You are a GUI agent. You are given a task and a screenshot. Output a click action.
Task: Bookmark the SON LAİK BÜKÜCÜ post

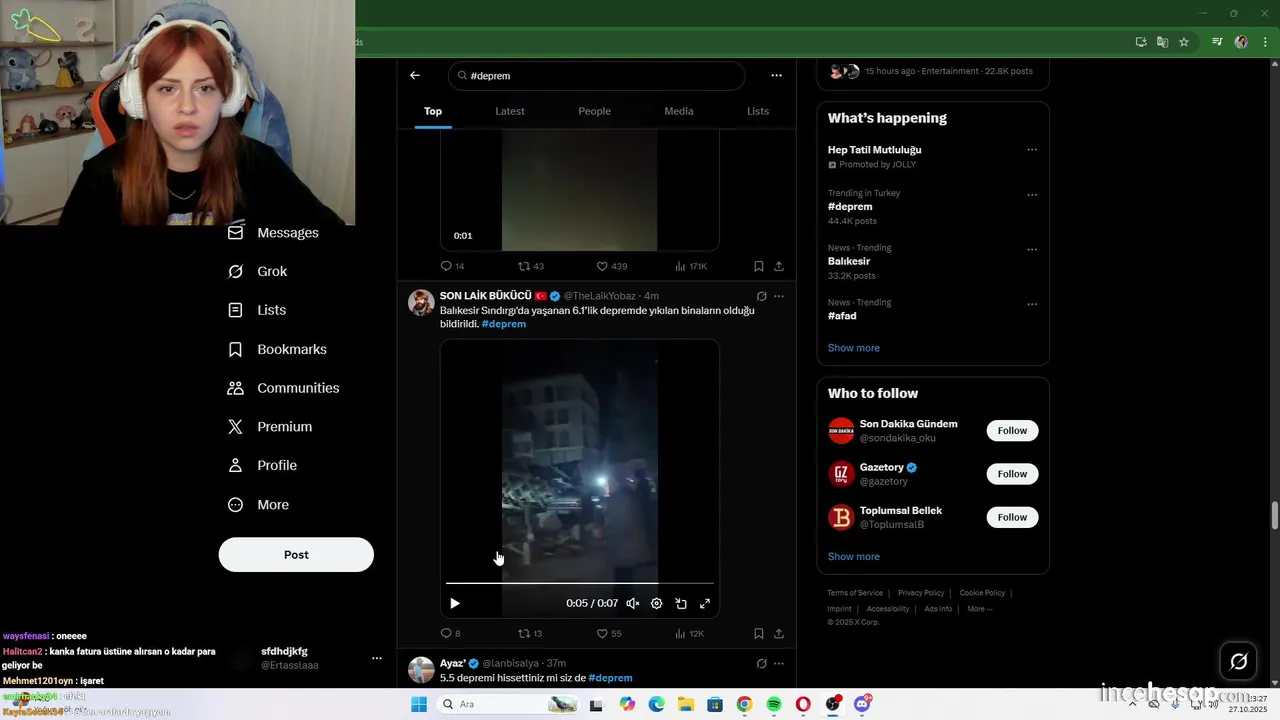tap(759, 633)
